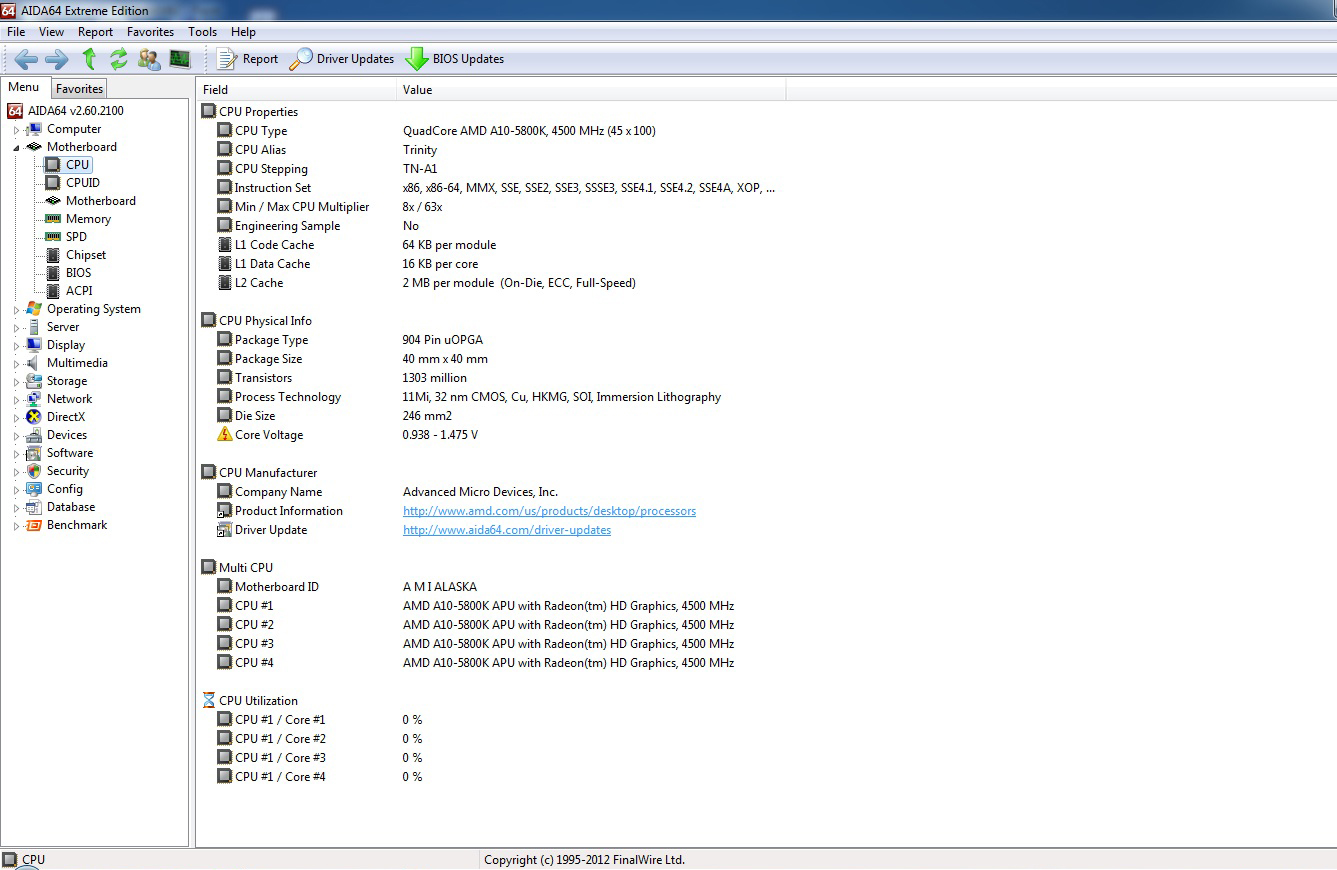
Task: Open the Computer category in tree
Action: point(65,129)
